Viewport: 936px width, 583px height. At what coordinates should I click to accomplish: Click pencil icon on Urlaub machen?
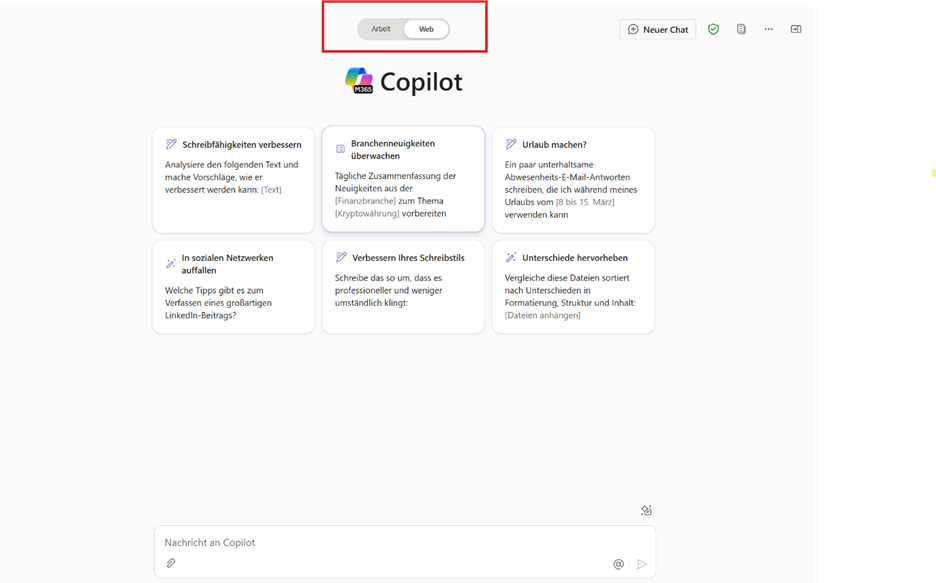click(x=510, y=144)
